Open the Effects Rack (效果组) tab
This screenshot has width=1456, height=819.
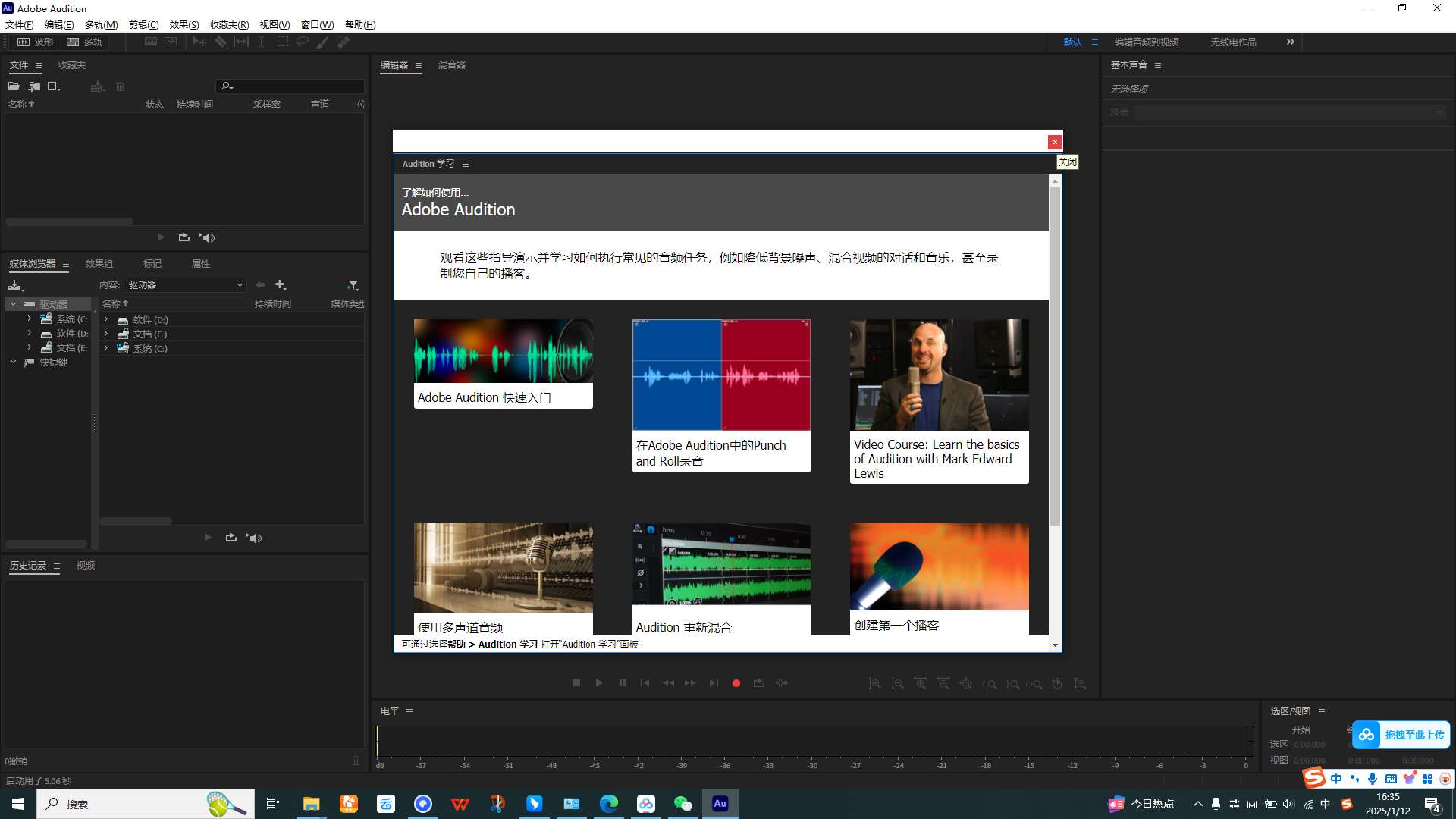[99, 264]
